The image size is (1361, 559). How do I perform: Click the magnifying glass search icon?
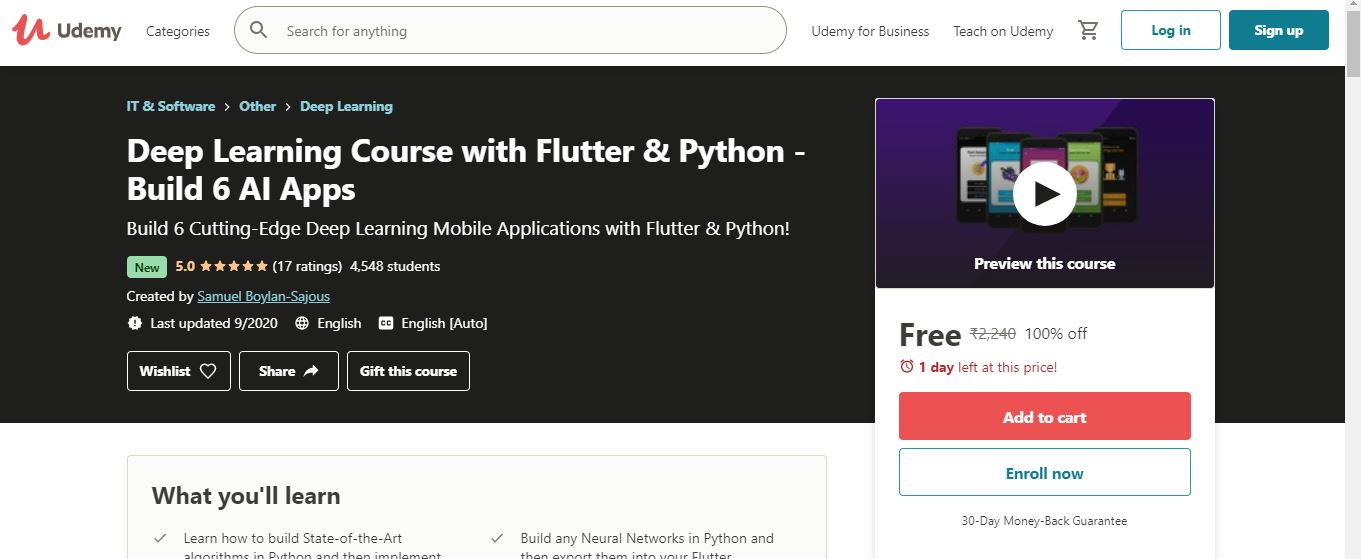259,30
